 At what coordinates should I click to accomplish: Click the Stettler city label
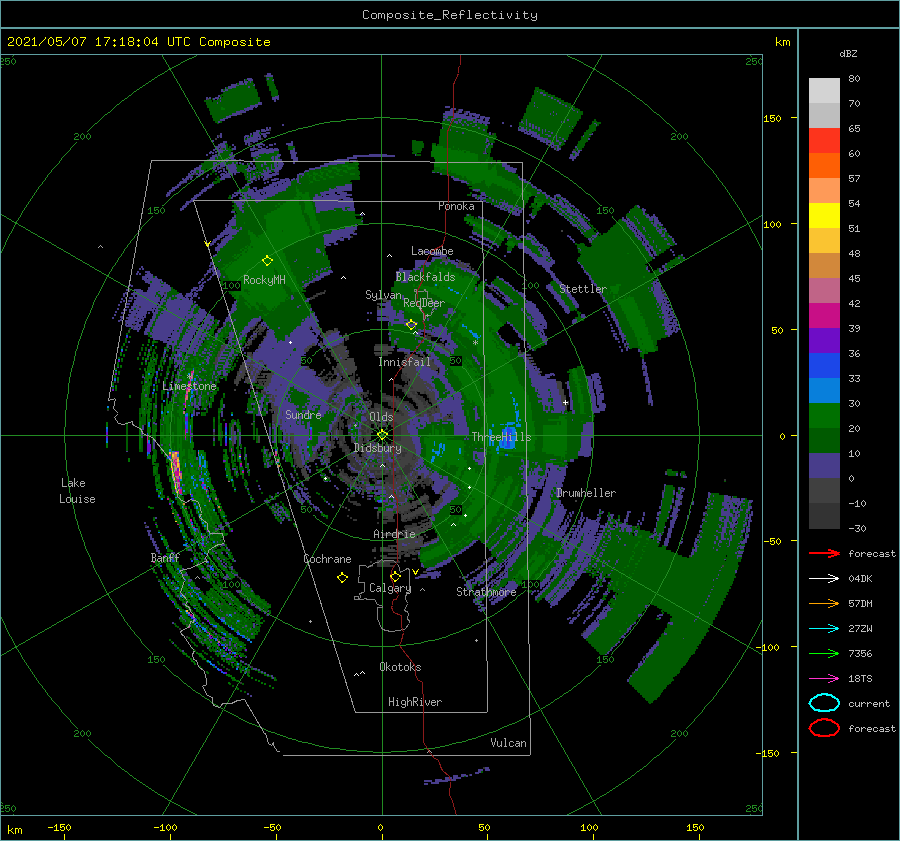[583, 289]
